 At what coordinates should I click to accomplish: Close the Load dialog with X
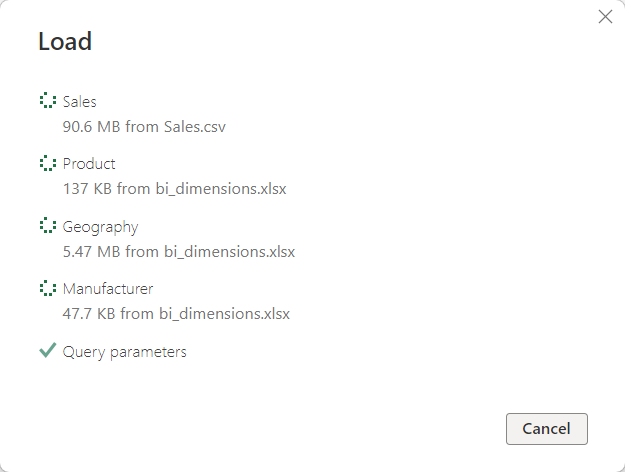pyautogui.click(x=605, y=17)
